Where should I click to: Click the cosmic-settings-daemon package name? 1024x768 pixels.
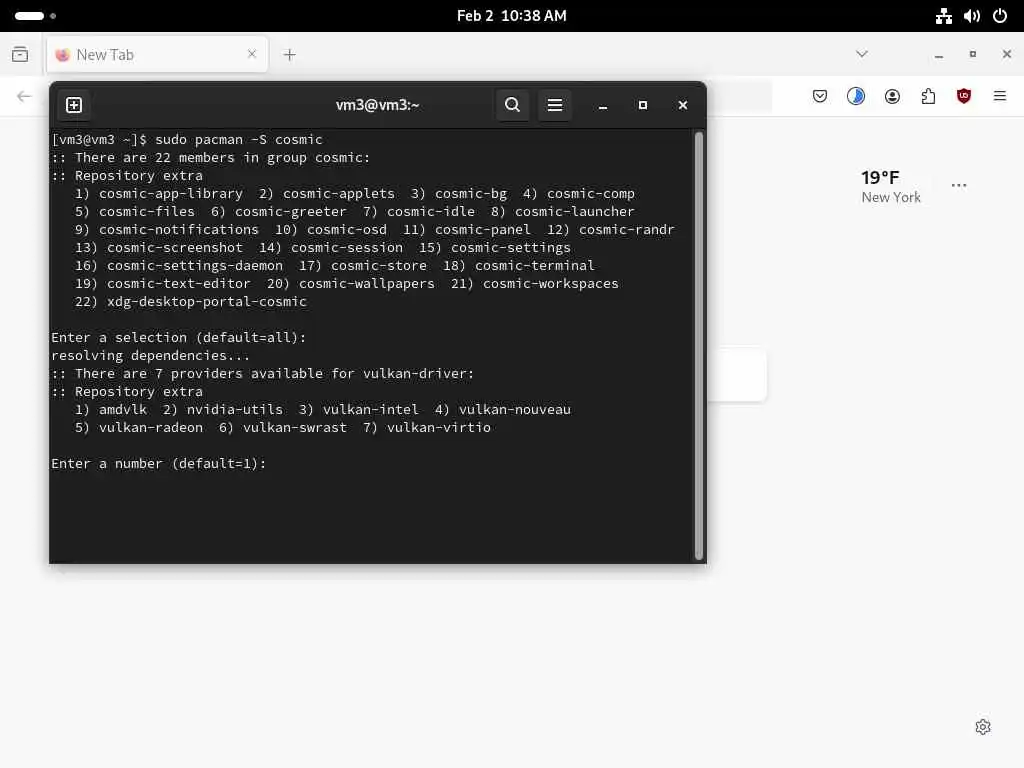pyautogui.click(x=195, y=266)
